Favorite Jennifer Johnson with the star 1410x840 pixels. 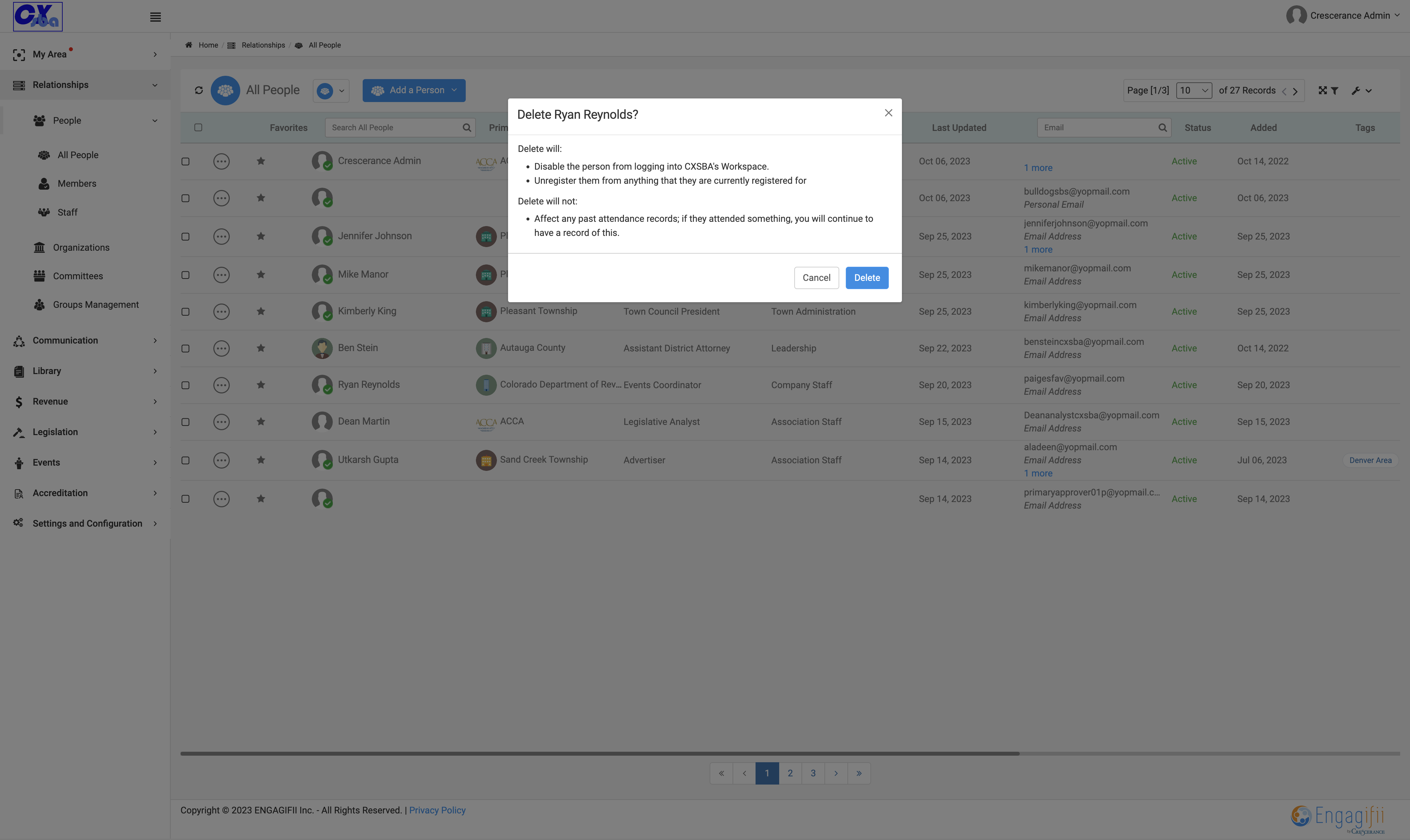[260, 237]
